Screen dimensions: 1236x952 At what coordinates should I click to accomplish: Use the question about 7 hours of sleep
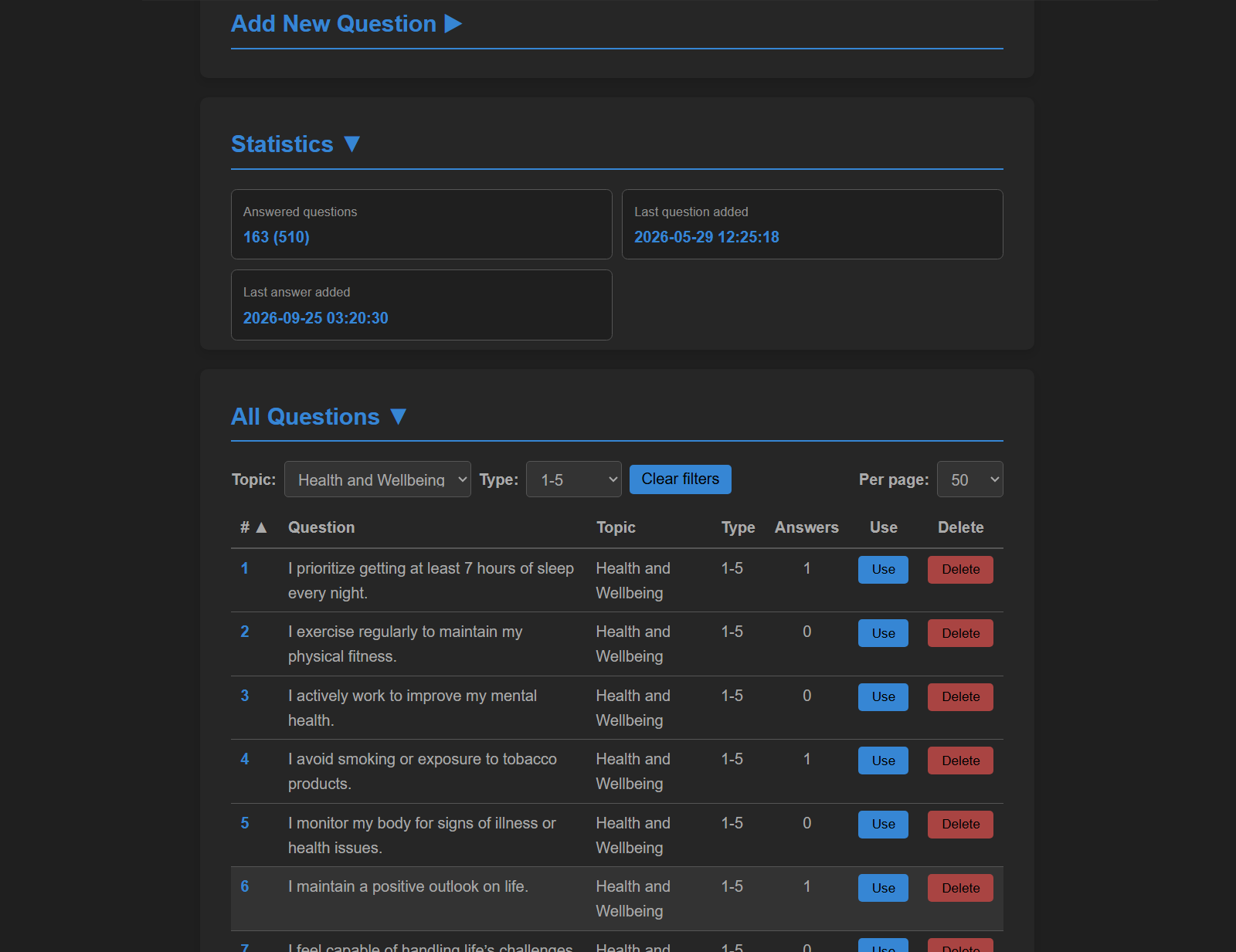pos(883,570)
